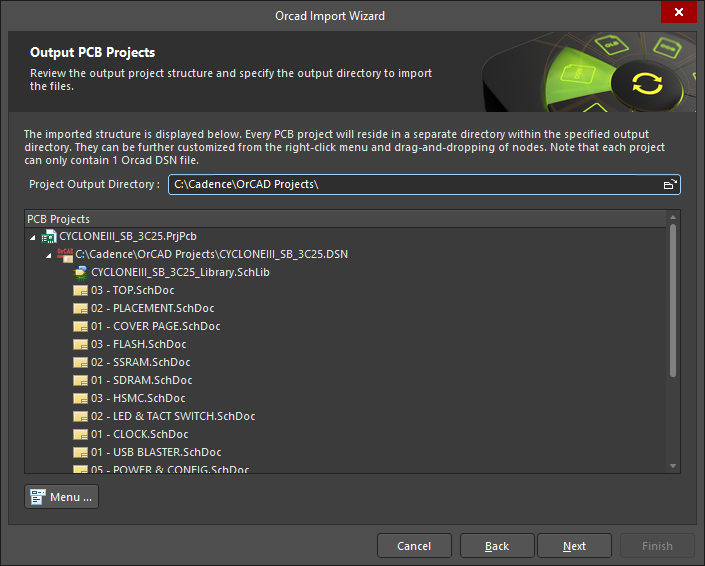This screenshot has height=566, width=705.
Task: Click the scroll up arrow of project list
Action: click(673, 217)
